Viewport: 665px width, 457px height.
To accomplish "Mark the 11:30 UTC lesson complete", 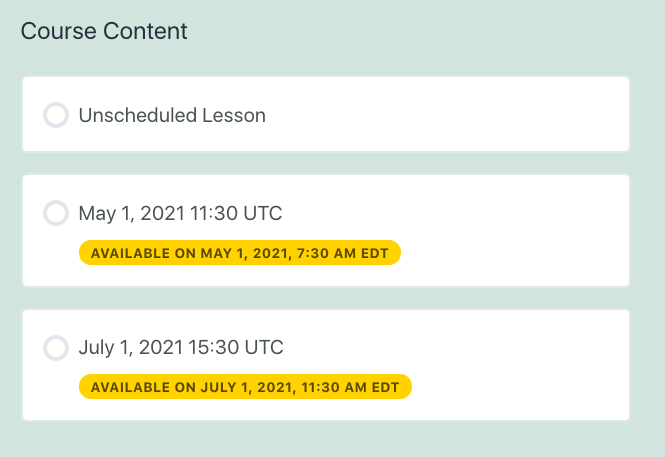I will tap(56, 213).
